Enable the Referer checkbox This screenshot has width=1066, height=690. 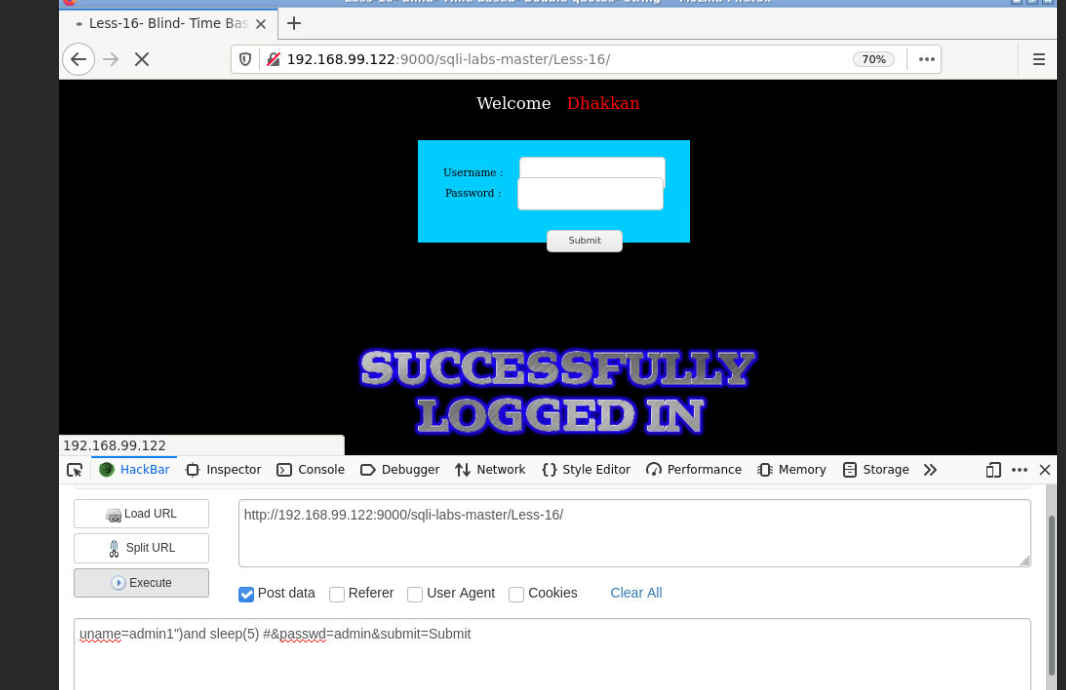coord(337,594)
